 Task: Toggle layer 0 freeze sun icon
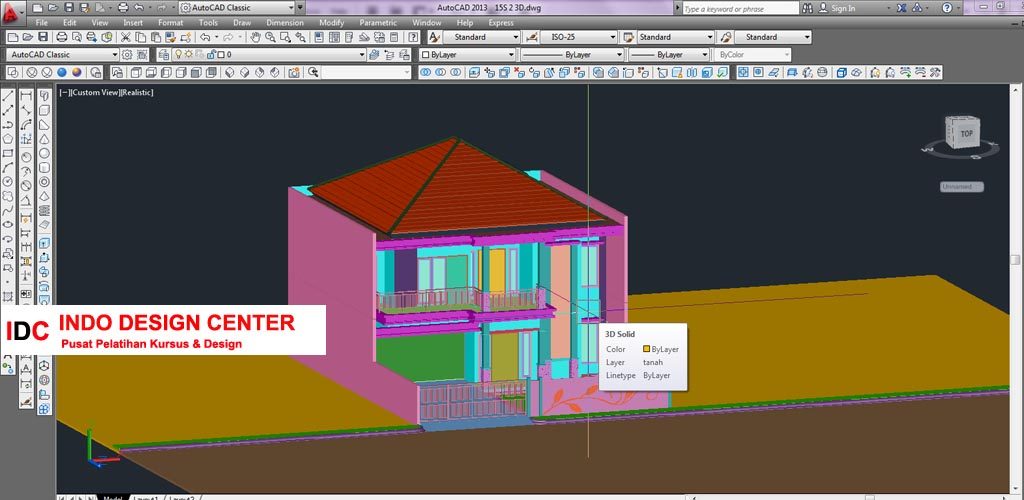pos(189,55)
